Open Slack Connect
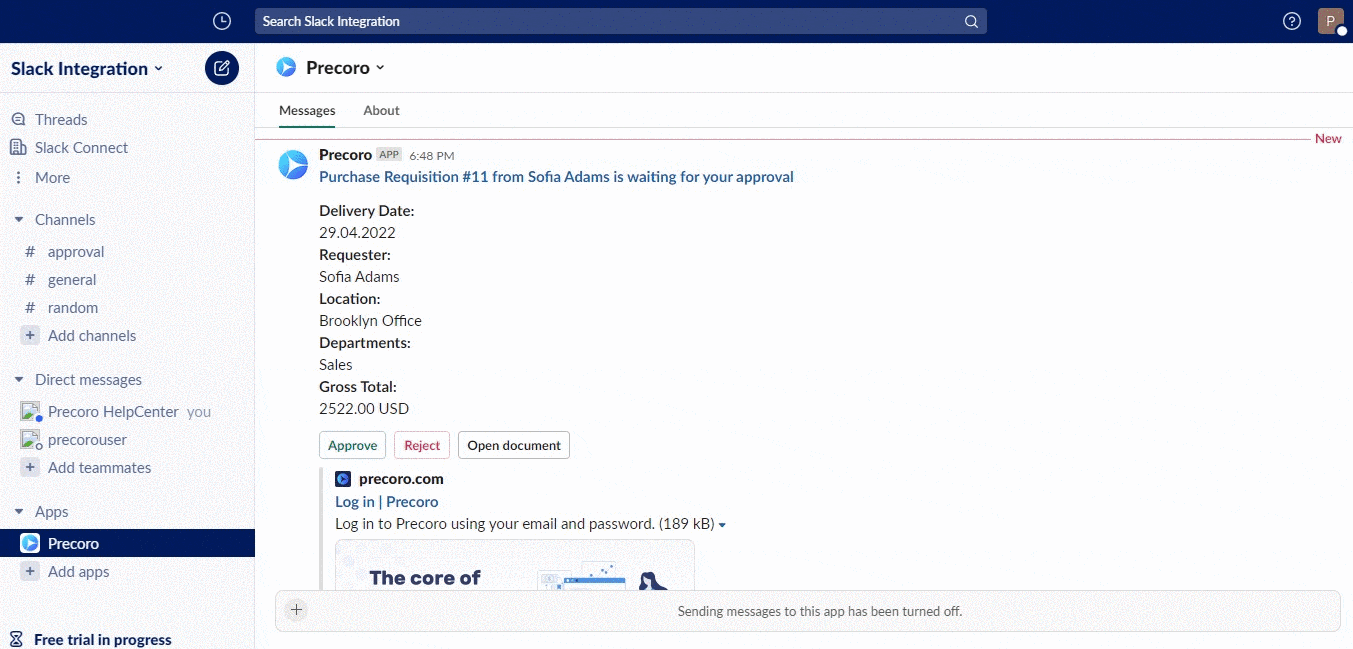Viewport: 1353px width, 649px height. coord(81,148)
